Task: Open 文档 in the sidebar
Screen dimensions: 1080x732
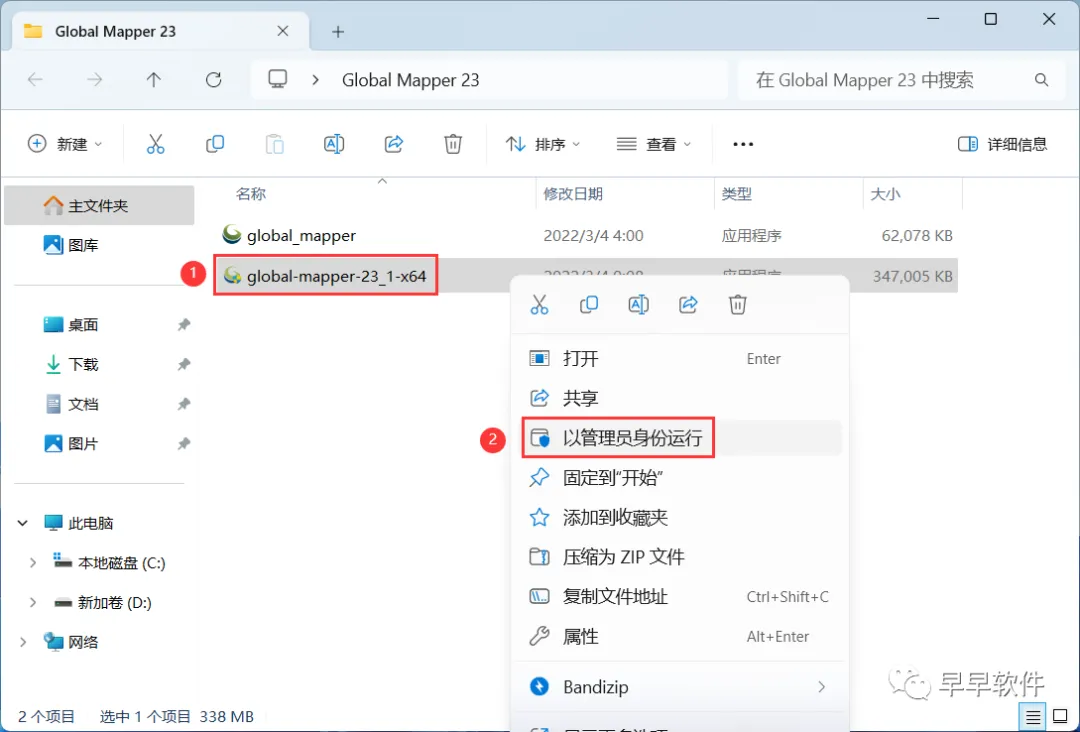Action: click(x=99, y=404)
